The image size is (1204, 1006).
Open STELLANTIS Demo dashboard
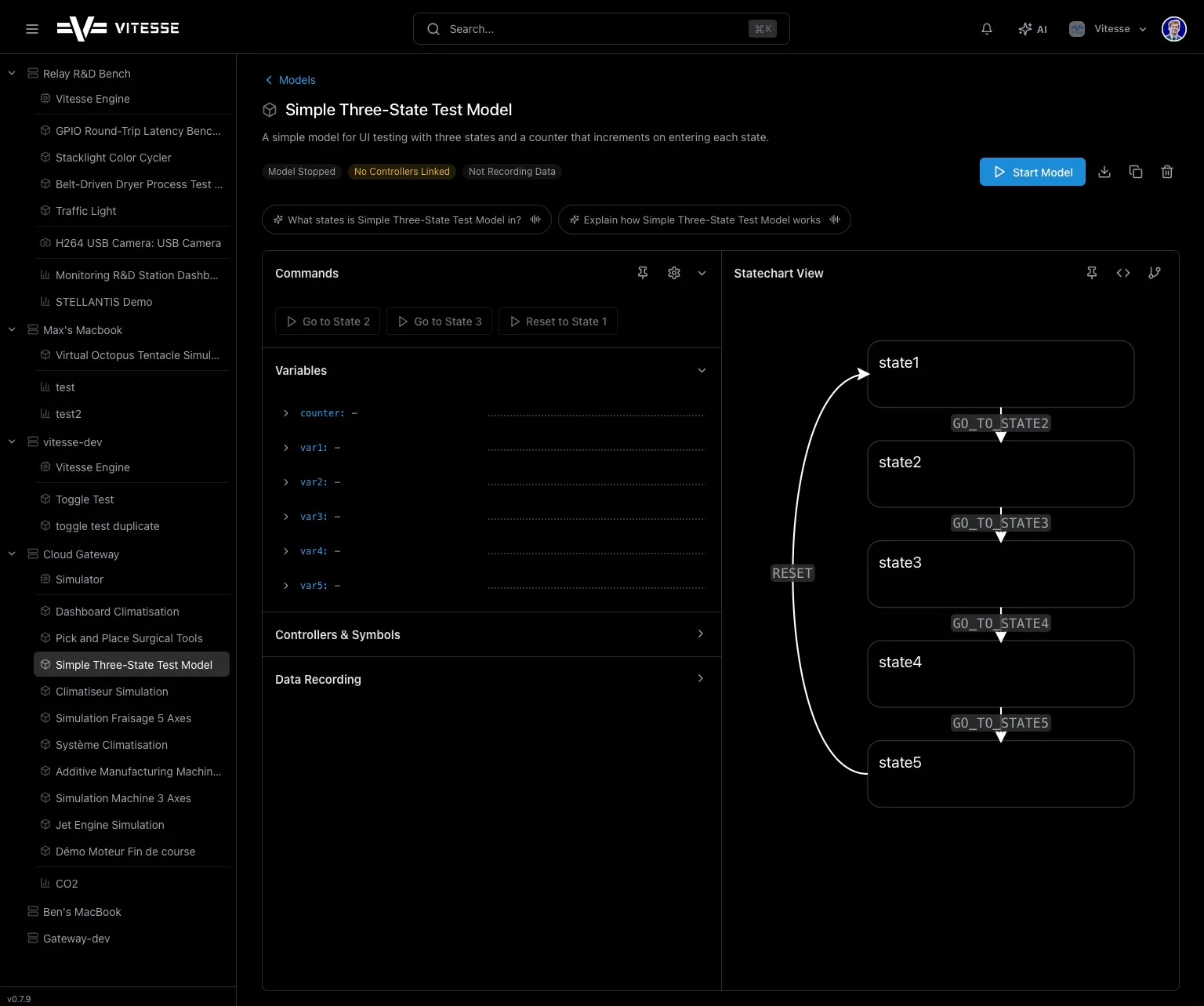pyautogui.click(x=132, y=302)
